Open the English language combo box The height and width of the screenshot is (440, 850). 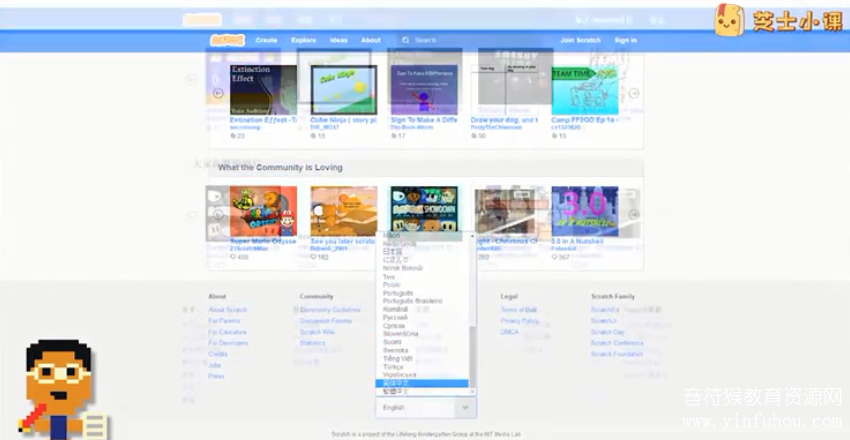tap(426, 407)
